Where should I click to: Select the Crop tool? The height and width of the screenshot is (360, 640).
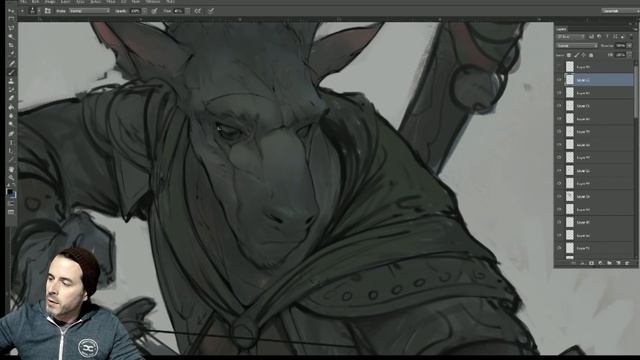(11, 44)
